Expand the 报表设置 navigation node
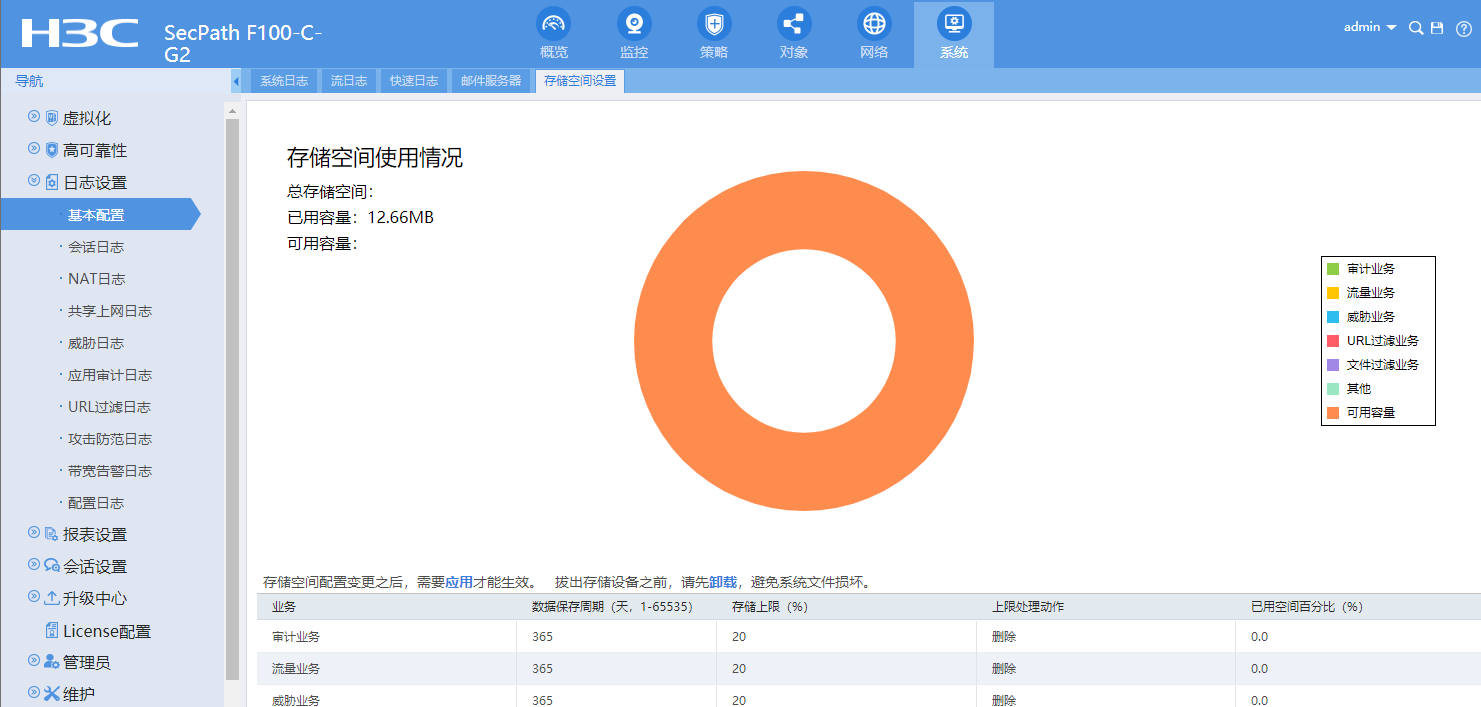This screenshot has height=707, width=1481. point(34,533)
